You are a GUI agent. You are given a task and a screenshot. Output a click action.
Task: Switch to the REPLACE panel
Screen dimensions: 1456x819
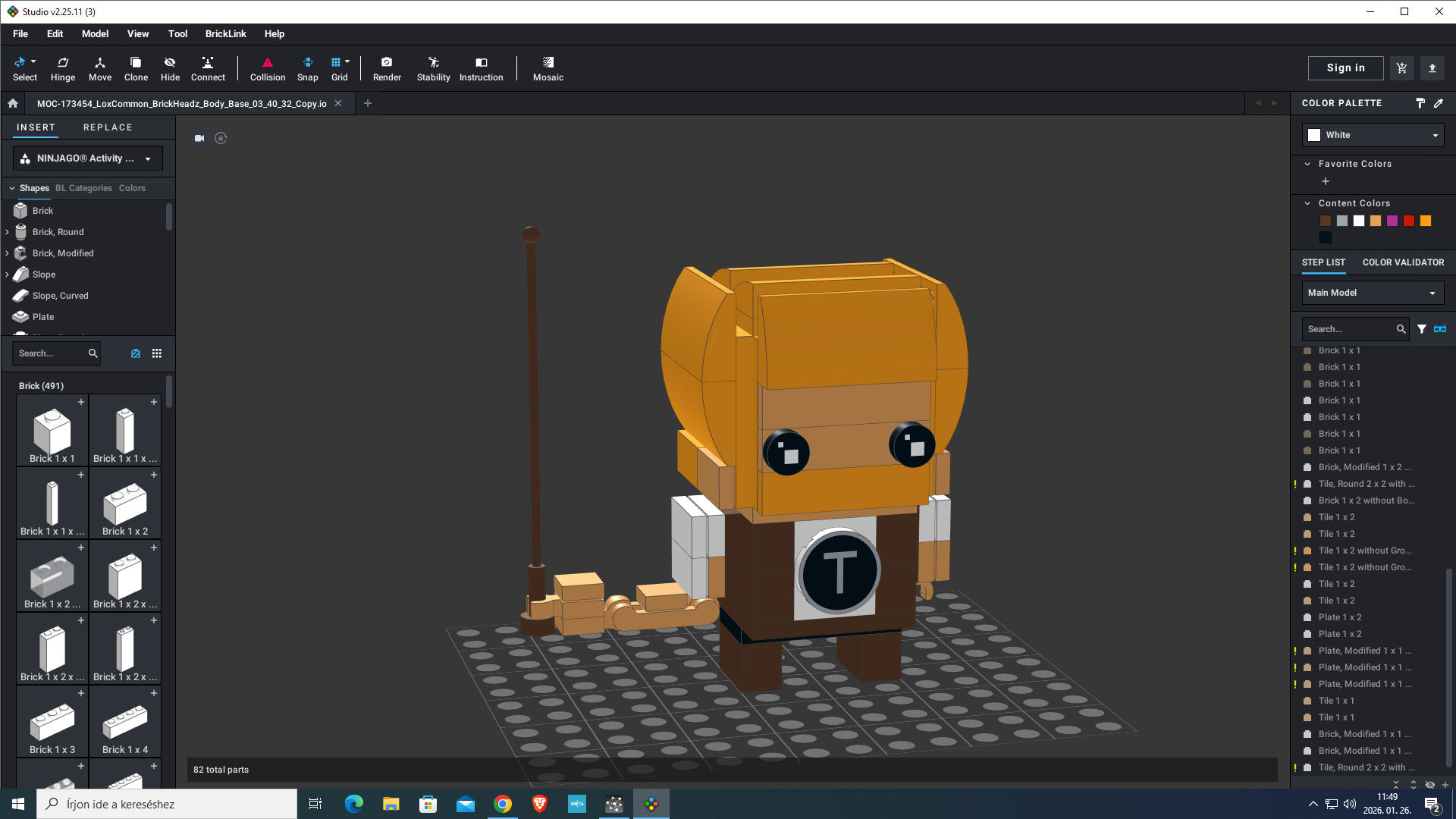tap(108, 127)
